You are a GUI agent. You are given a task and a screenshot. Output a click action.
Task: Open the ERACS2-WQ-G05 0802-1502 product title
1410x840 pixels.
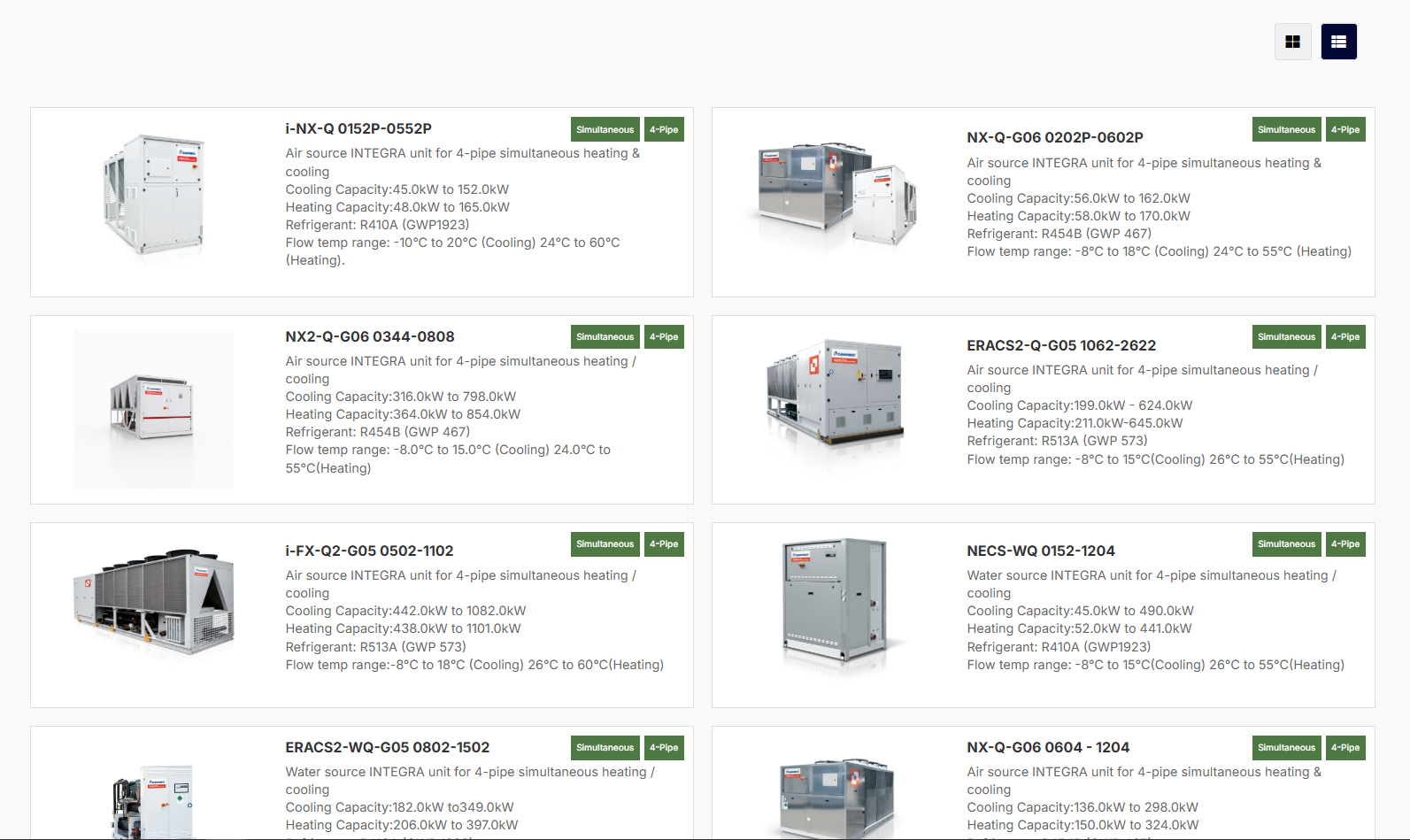pyautogui.click(x=388, y=747)
